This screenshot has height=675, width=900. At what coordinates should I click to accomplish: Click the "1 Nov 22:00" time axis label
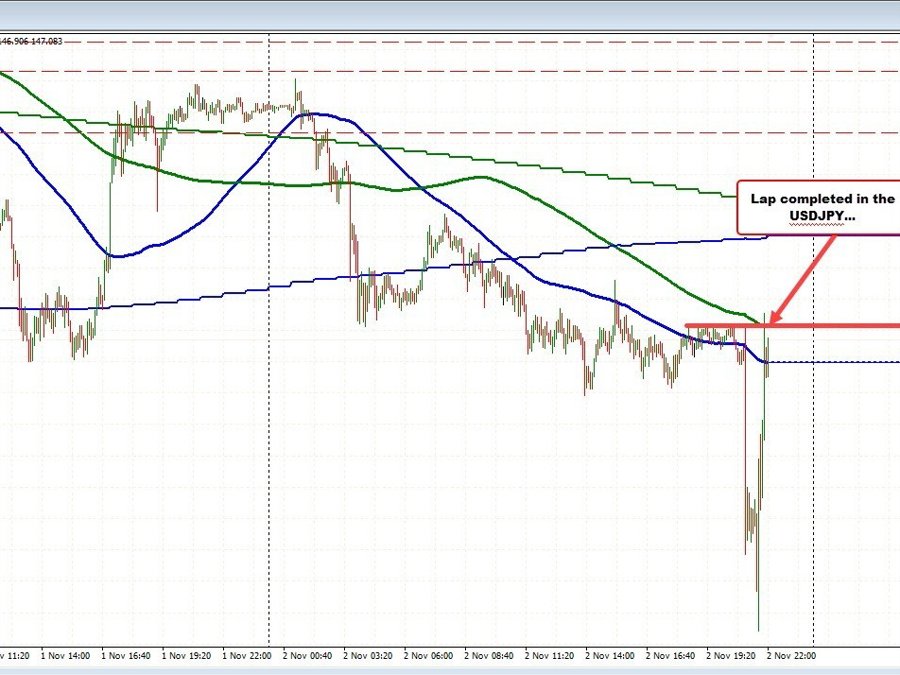point(247,656)
